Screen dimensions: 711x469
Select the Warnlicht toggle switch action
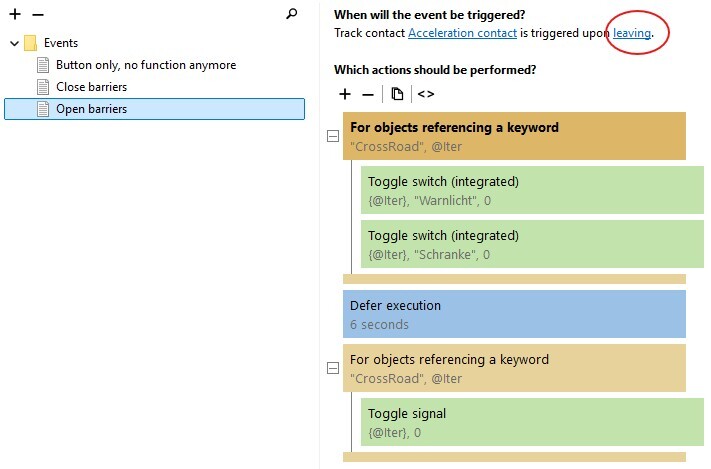tap(532, 191)
